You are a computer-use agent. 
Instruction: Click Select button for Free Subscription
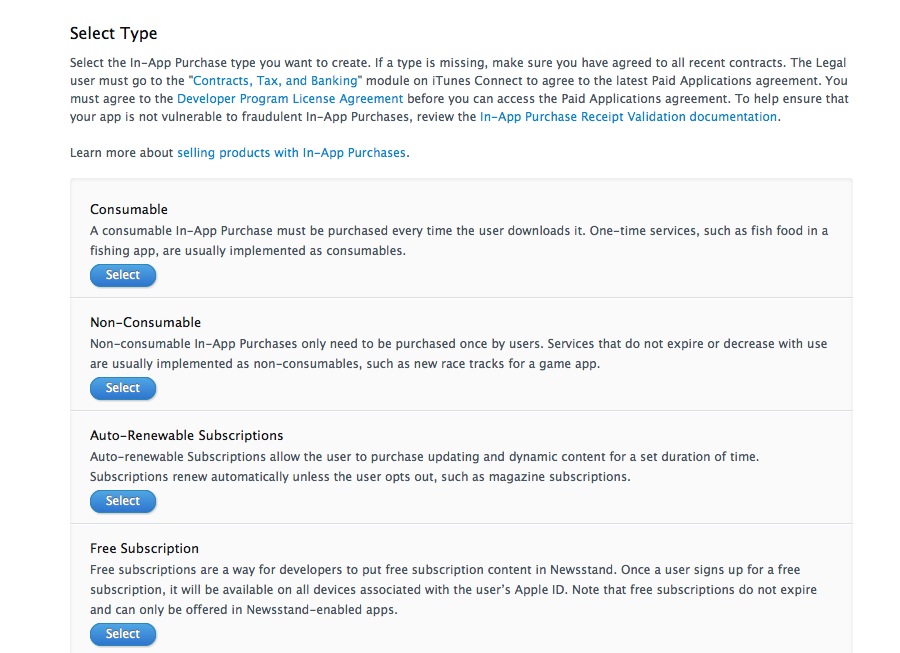click(123, 634)
